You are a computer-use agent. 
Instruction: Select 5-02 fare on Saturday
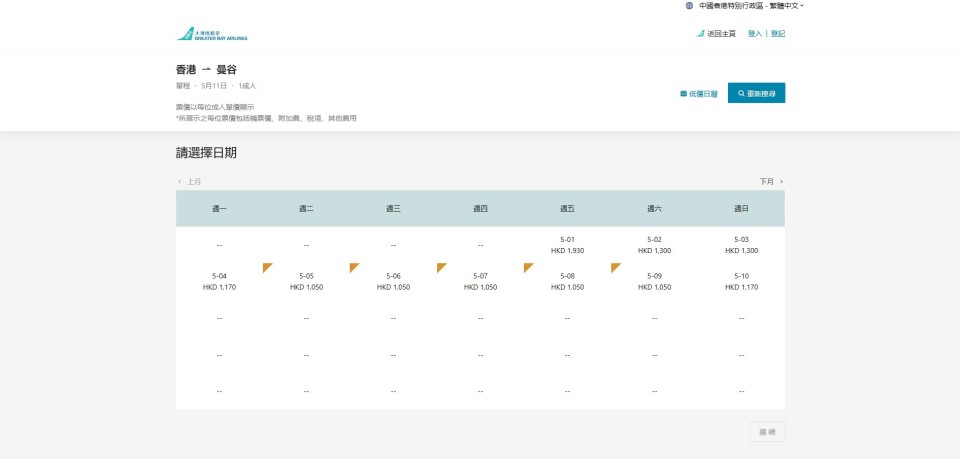[x=654, y=245]
